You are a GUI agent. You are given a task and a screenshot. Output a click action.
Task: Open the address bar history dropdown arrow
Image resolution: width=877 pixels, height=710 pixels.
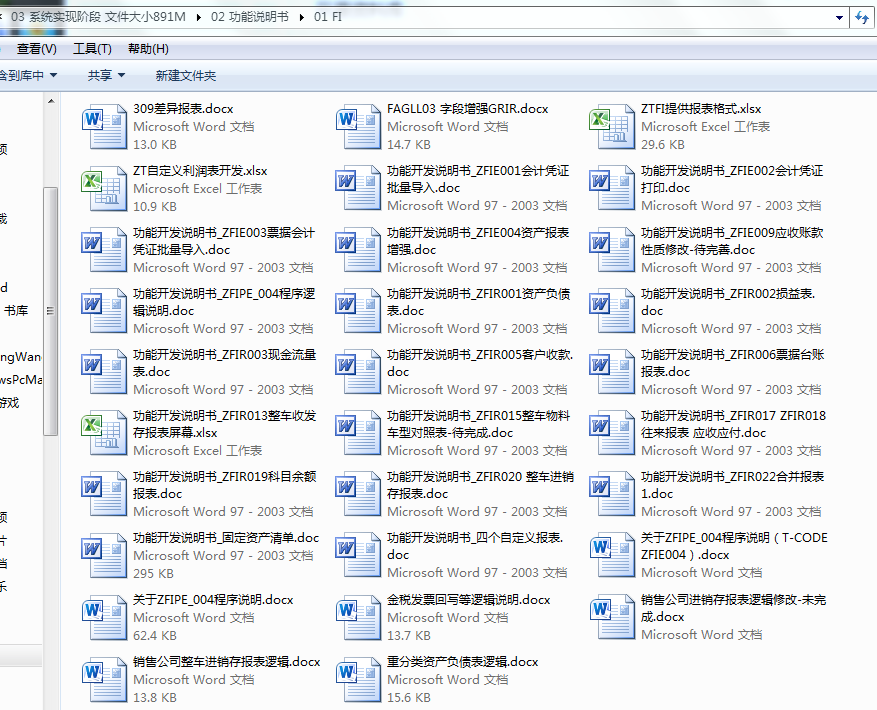[839, 18]
